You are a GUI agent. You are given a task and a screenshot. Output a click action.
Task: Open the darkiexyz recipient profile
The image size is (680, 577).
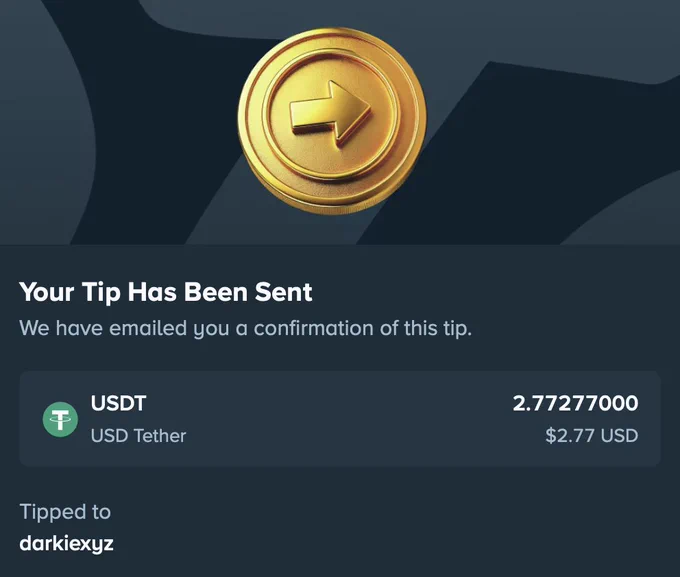[66, 544]
